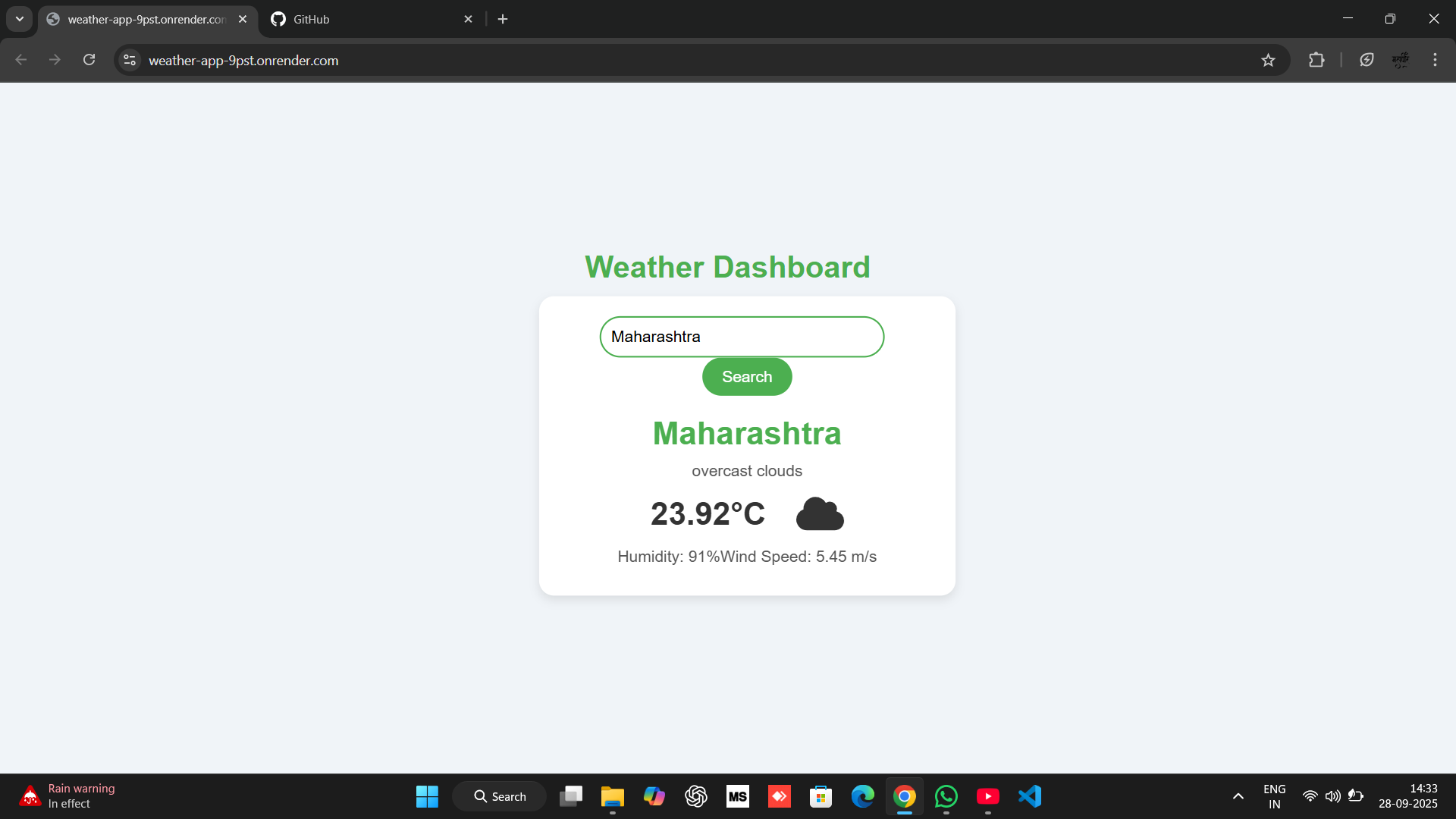Open Chrome's three-dot menu

[1435, 60]
